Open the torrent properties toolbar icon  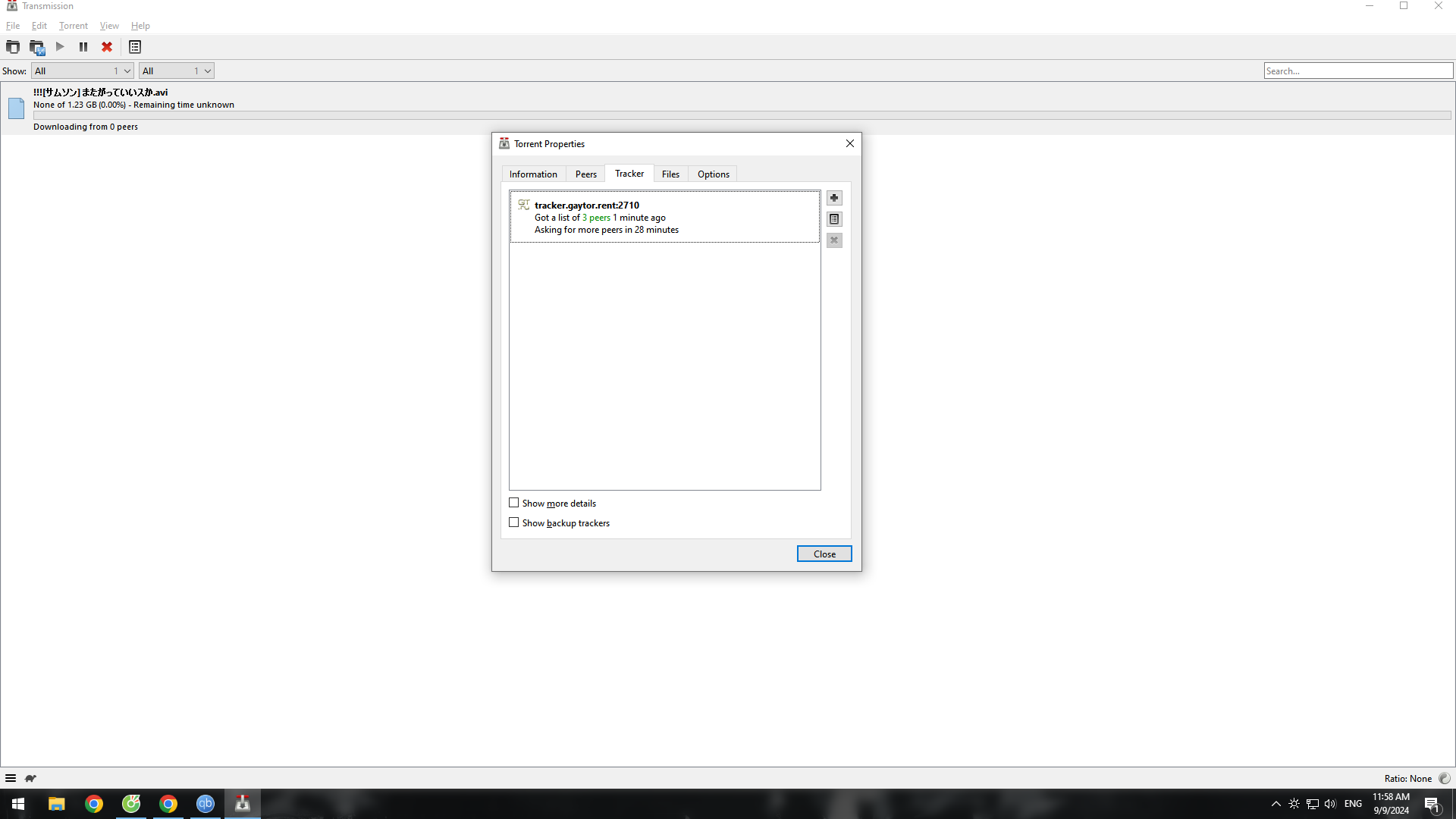click(x=135, y=47)
